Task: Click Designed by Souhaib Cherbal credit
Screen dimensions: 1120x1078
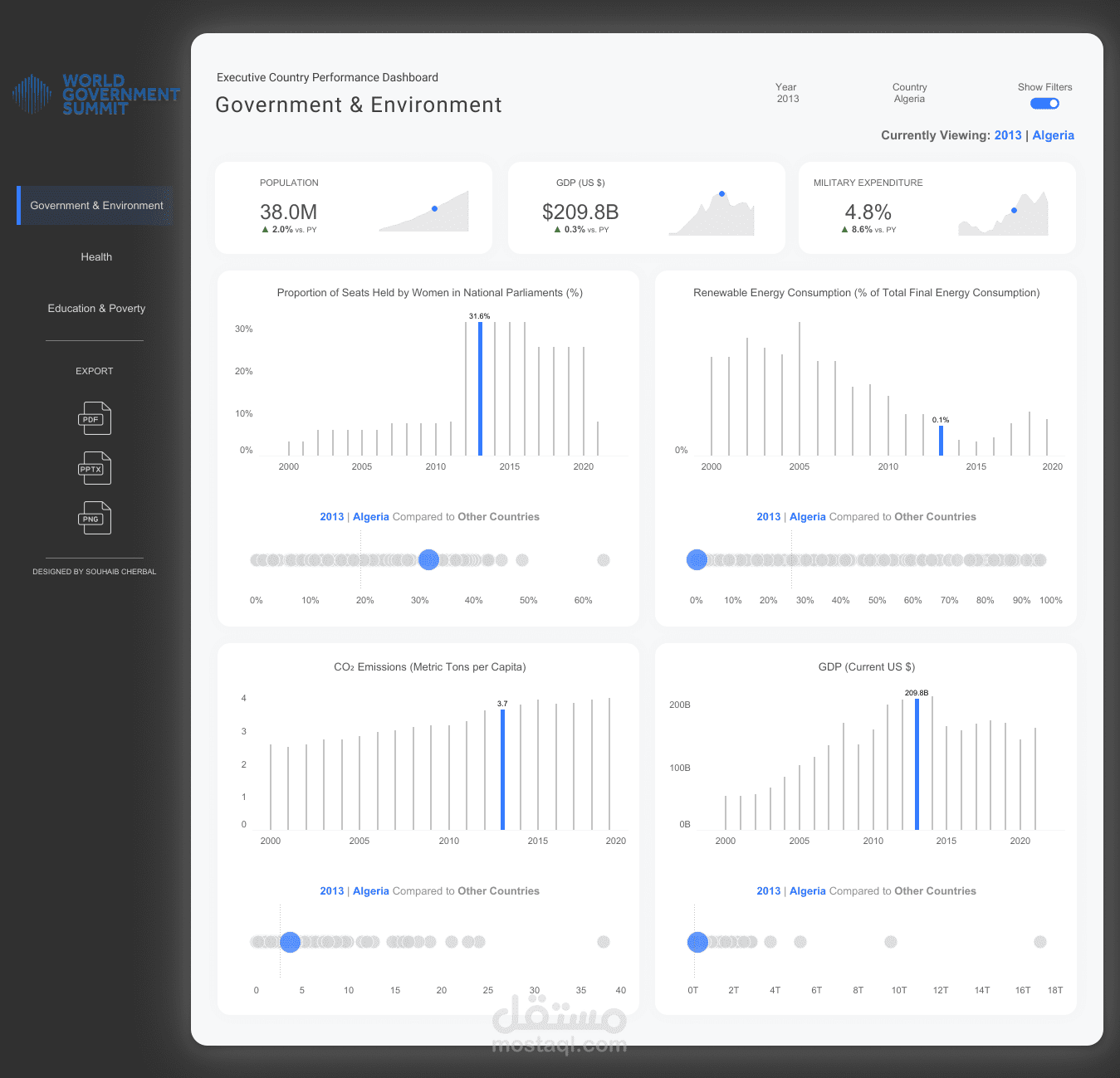Action: (x=95, y=572)
